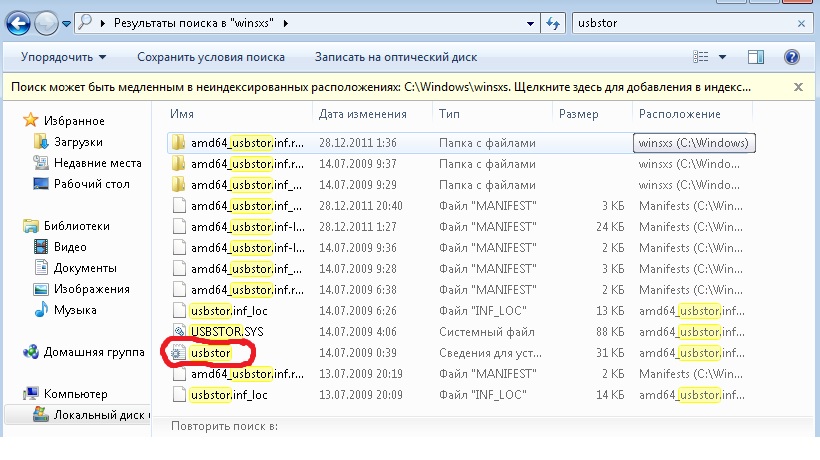Click Записать на оптический диск
This screenshot has width=820, height=460.
pyautogui.click(x=395, y=57)
